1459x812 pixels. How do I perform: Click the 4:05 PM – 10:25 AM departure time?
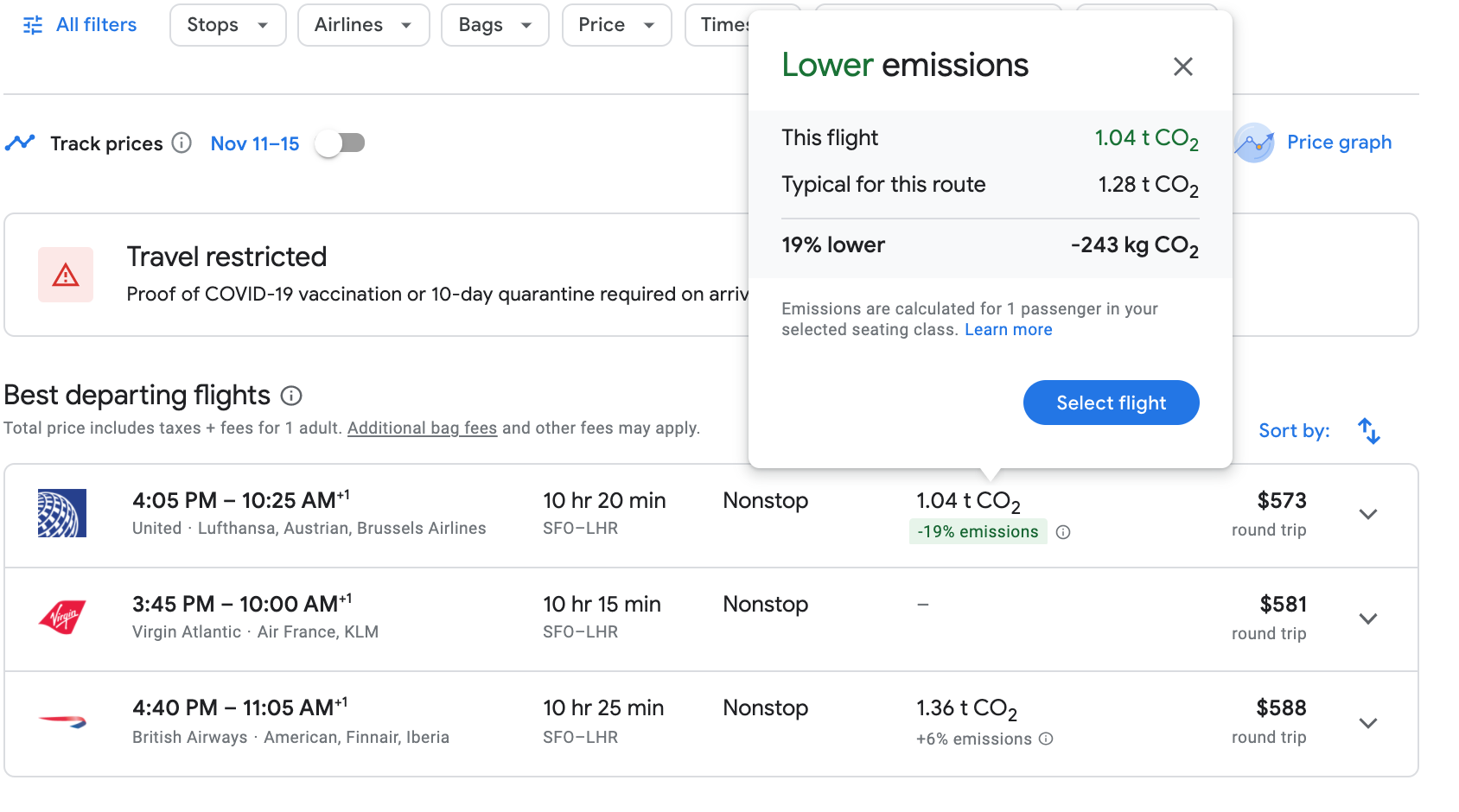[241, 500]
